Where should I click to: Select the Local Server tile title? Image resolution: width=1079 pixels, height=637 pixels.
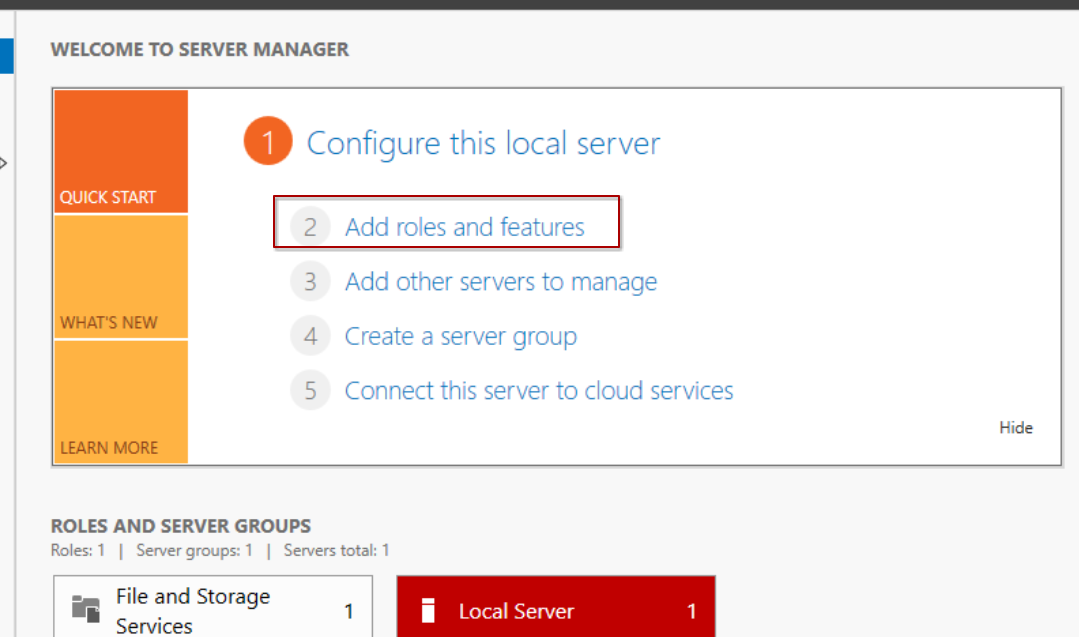click(516, 611)
